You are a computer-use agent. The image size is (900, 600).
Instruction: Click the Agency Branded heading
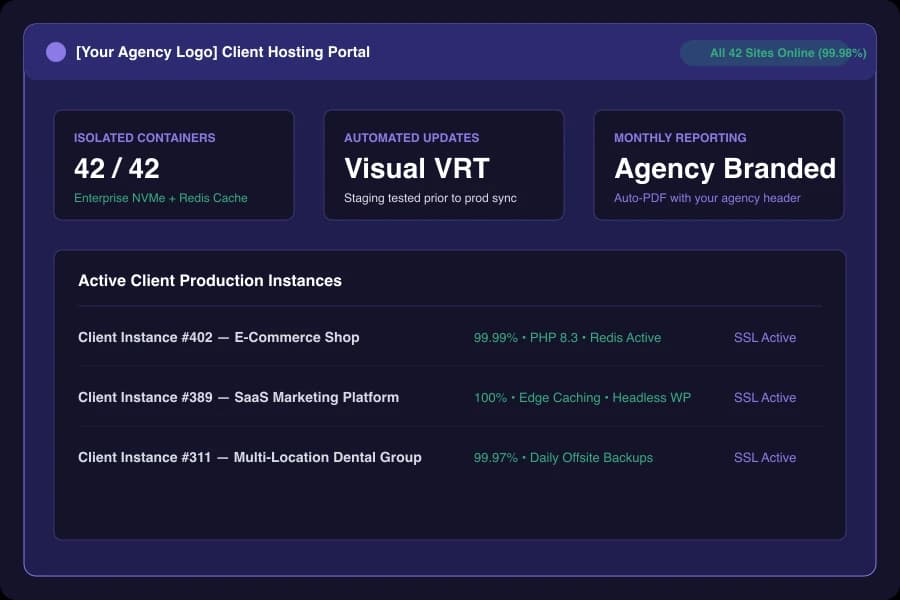725,169
